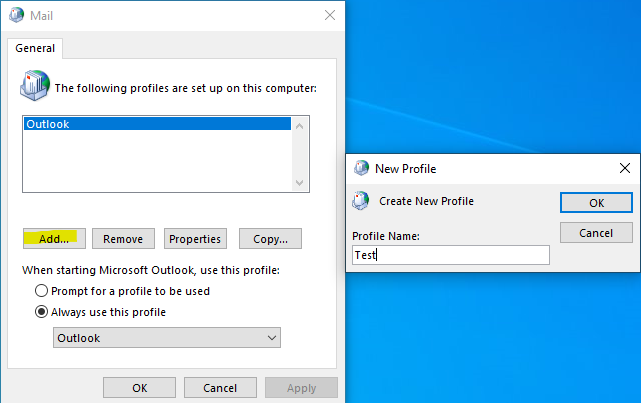The image size is (641, 403).
Task: Click the New Profile title bar icon
Action: click(361, 169)
